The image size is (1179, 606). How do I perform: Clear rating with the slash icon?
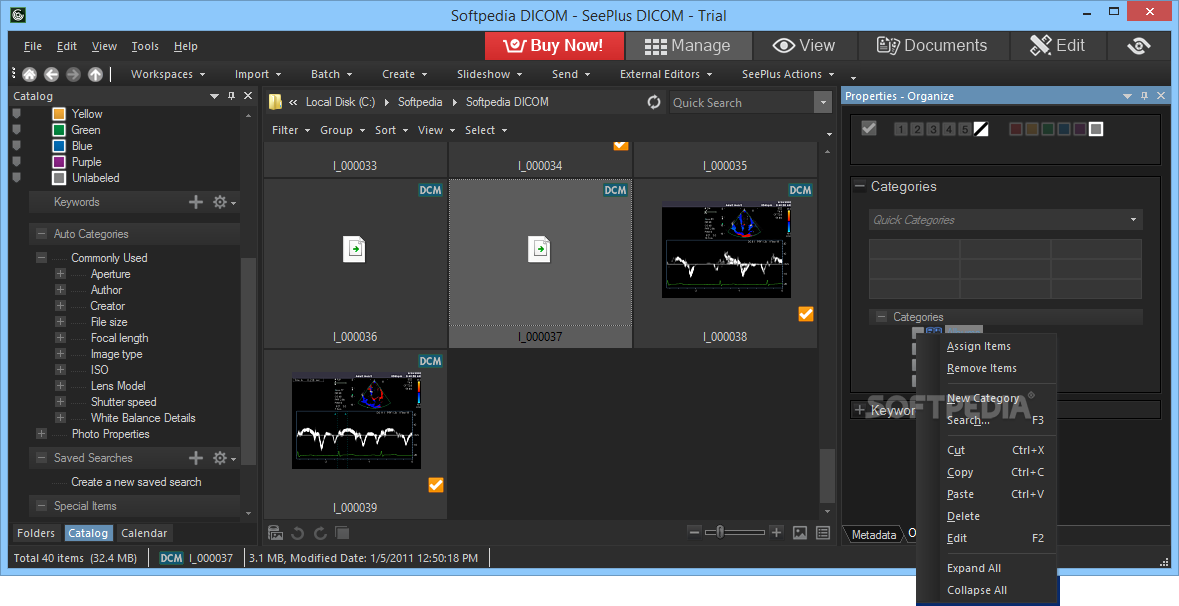point(980,129)
